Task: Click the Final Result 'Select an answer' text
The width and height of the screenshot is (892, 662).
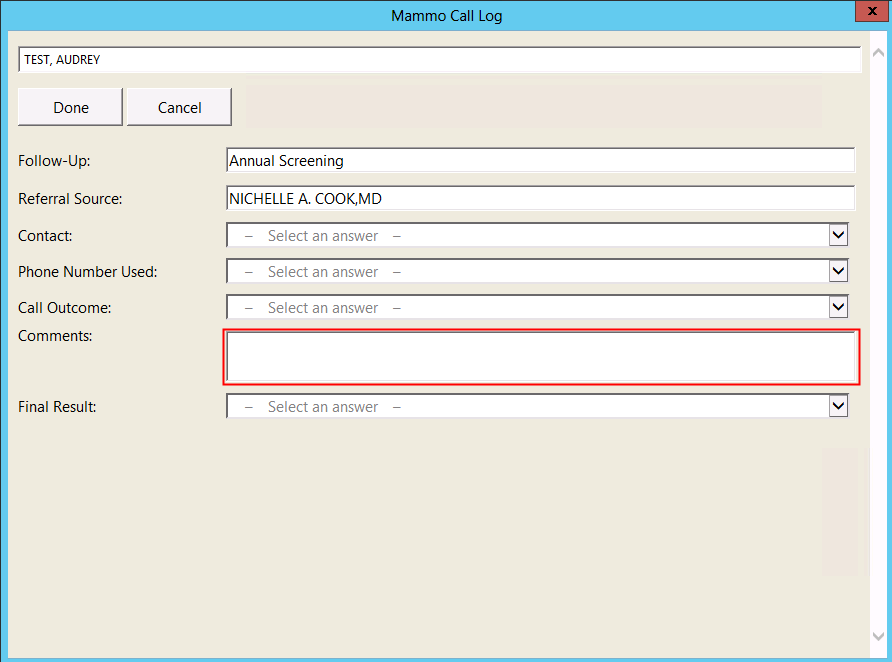Action: point(323,407)
